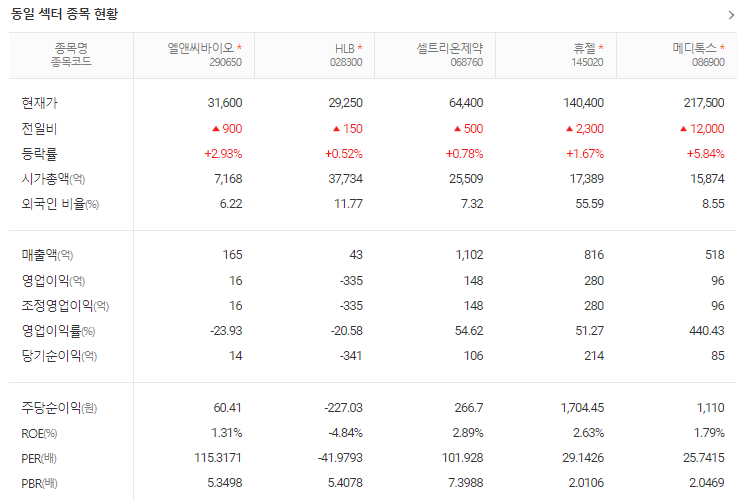Image resolution: width=740 pixels, height=500 pixels.
Task: Select stock code 028300
Action: pyautogui.click(x=346, y=62)
